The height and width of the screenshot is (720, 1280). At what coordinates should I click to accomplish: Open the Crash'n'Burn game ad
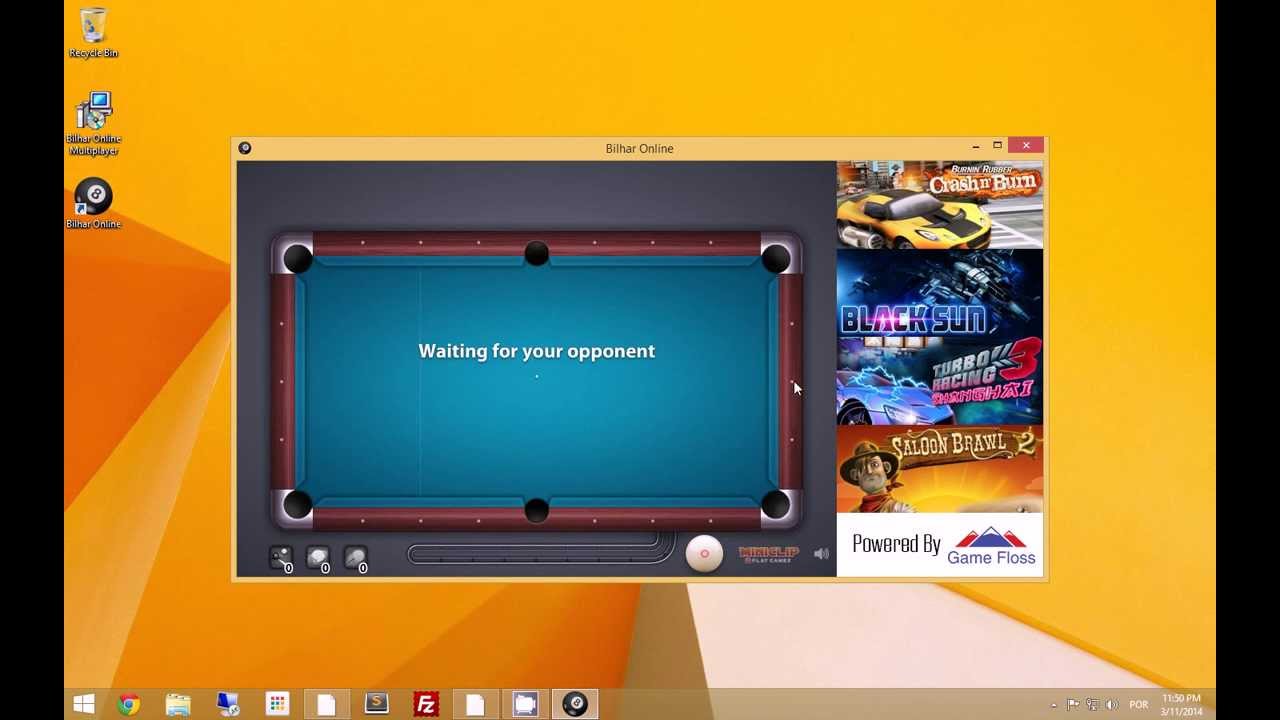point(940,205)
